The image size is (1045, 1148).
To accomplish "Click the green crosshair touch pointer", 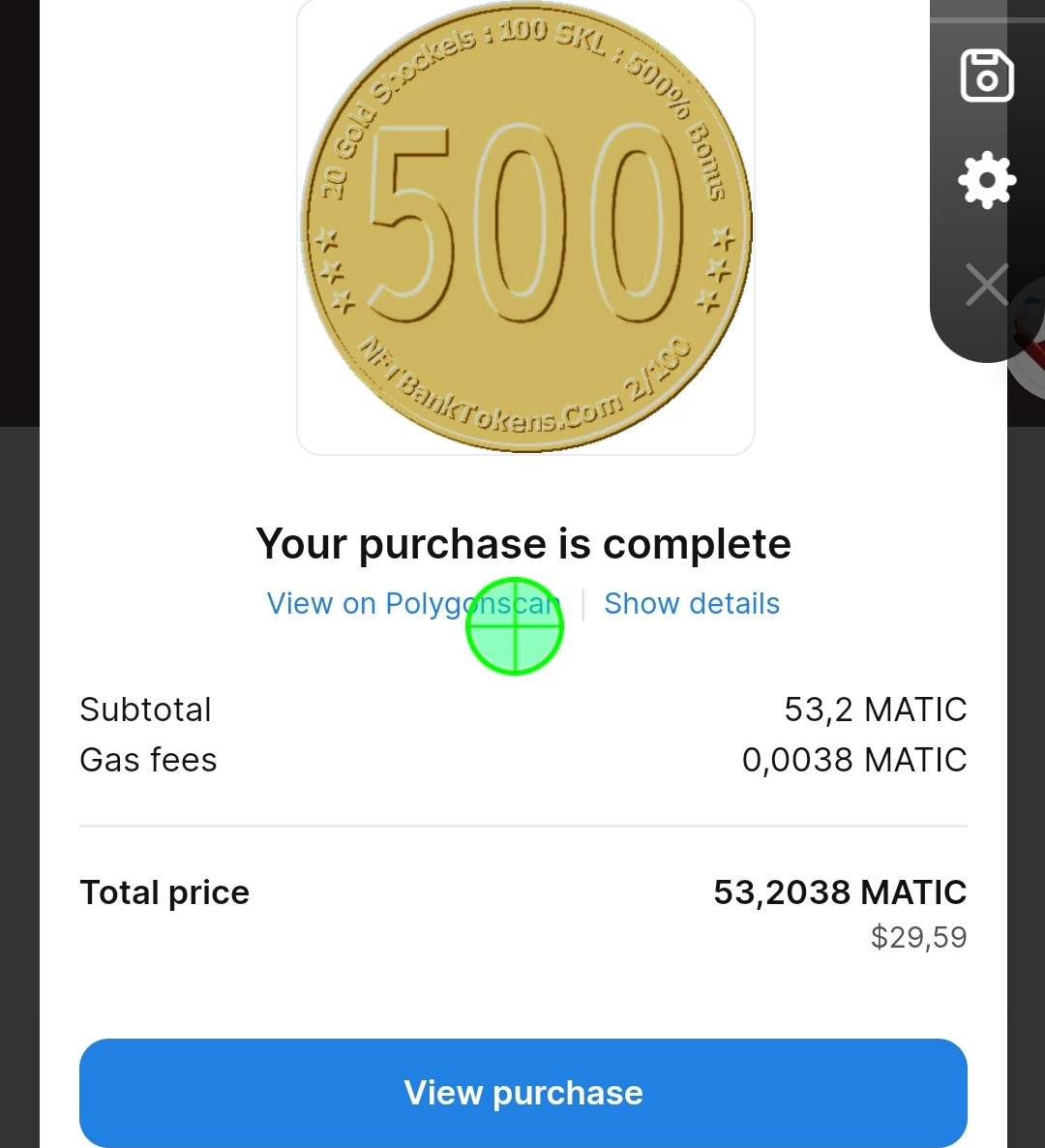I will (x=514, y=626).
